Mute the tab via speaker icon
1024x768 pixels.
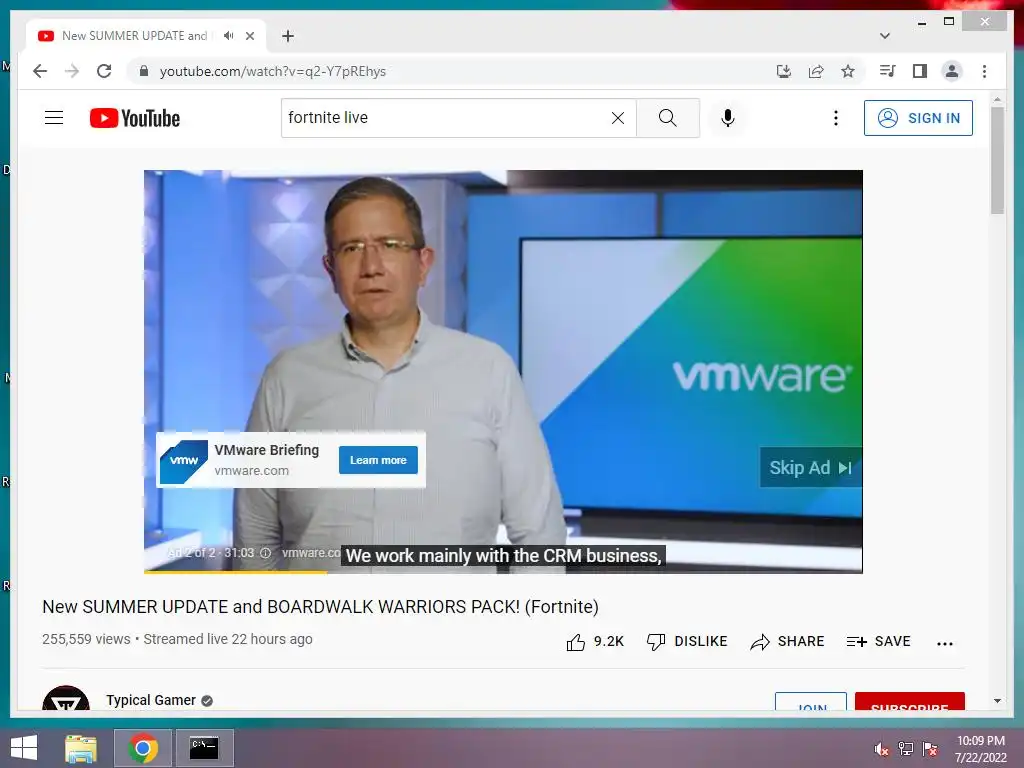(228, 36)
